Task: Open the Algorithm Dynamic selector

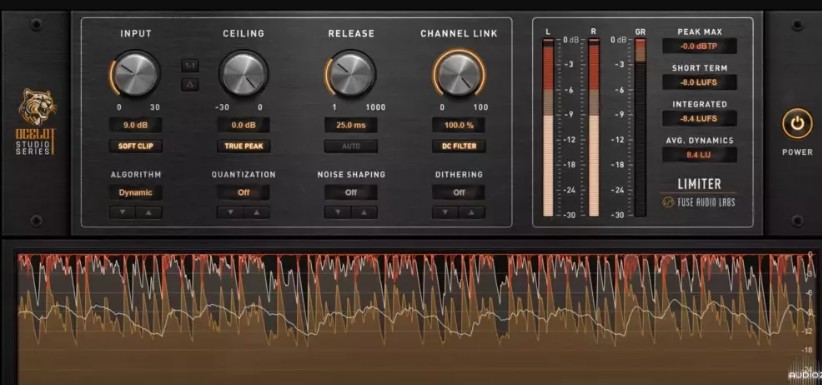Action: [136, 192]
